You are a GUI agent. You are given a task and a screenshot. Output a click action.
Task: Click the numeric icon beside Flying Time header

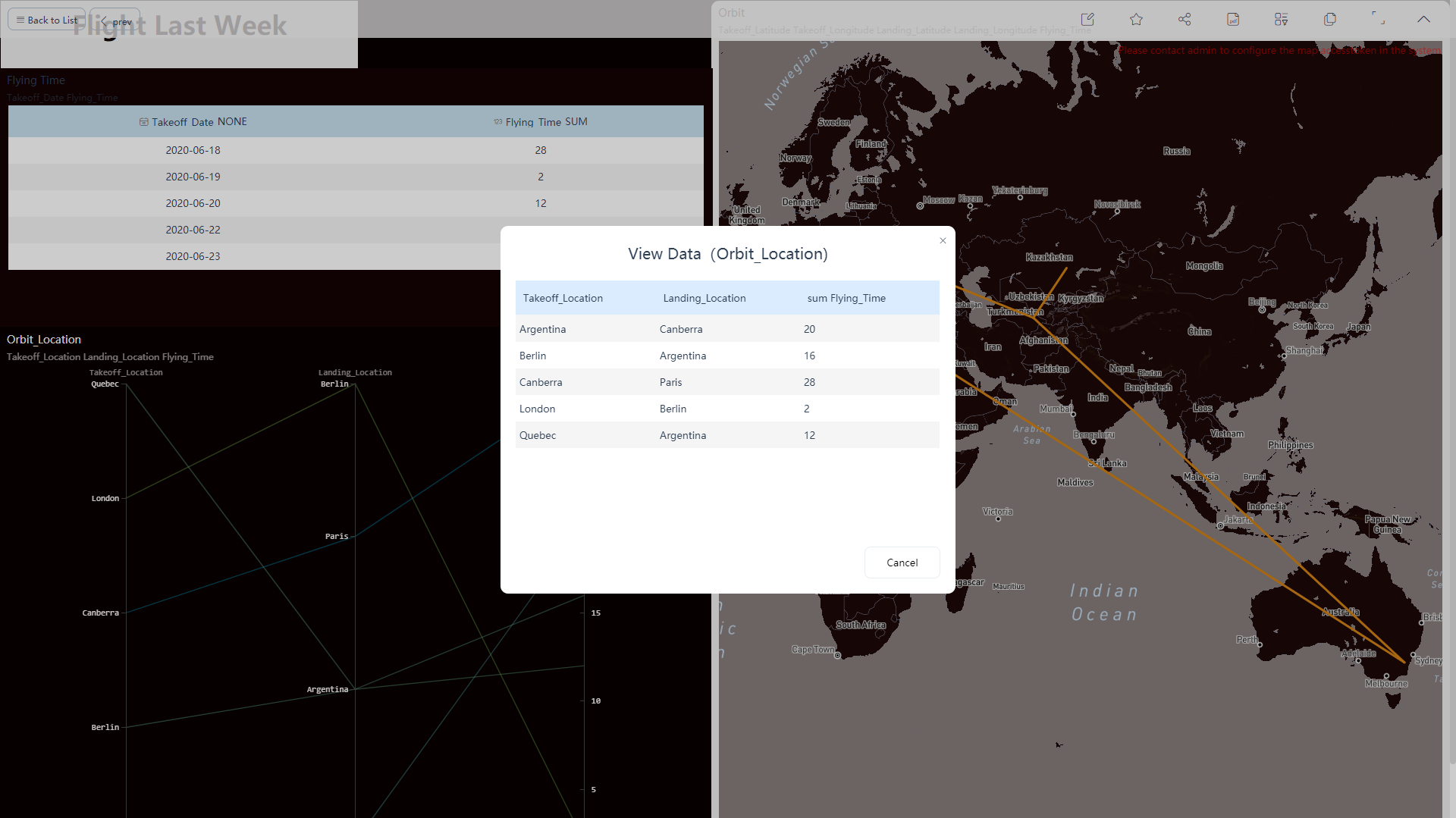click(x=497, y=121)
